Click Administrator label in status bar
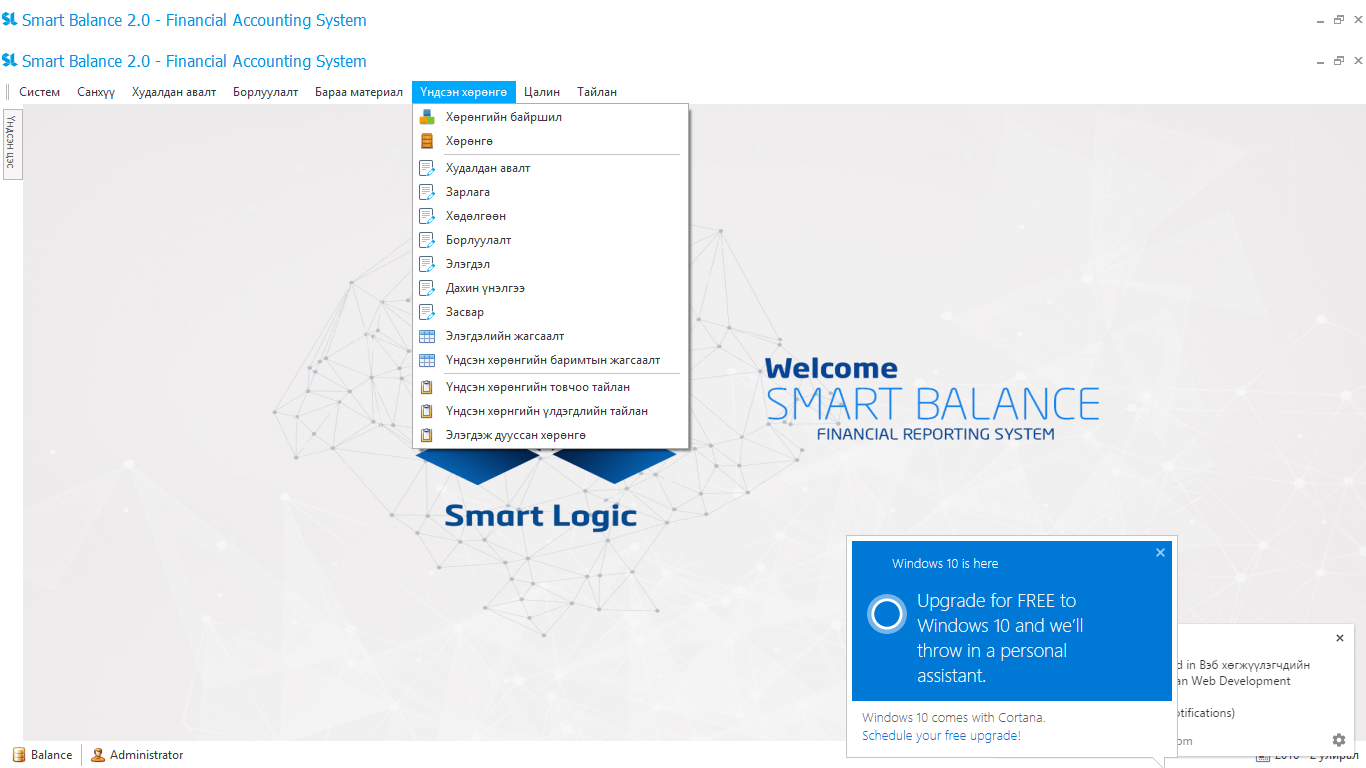 146,755
